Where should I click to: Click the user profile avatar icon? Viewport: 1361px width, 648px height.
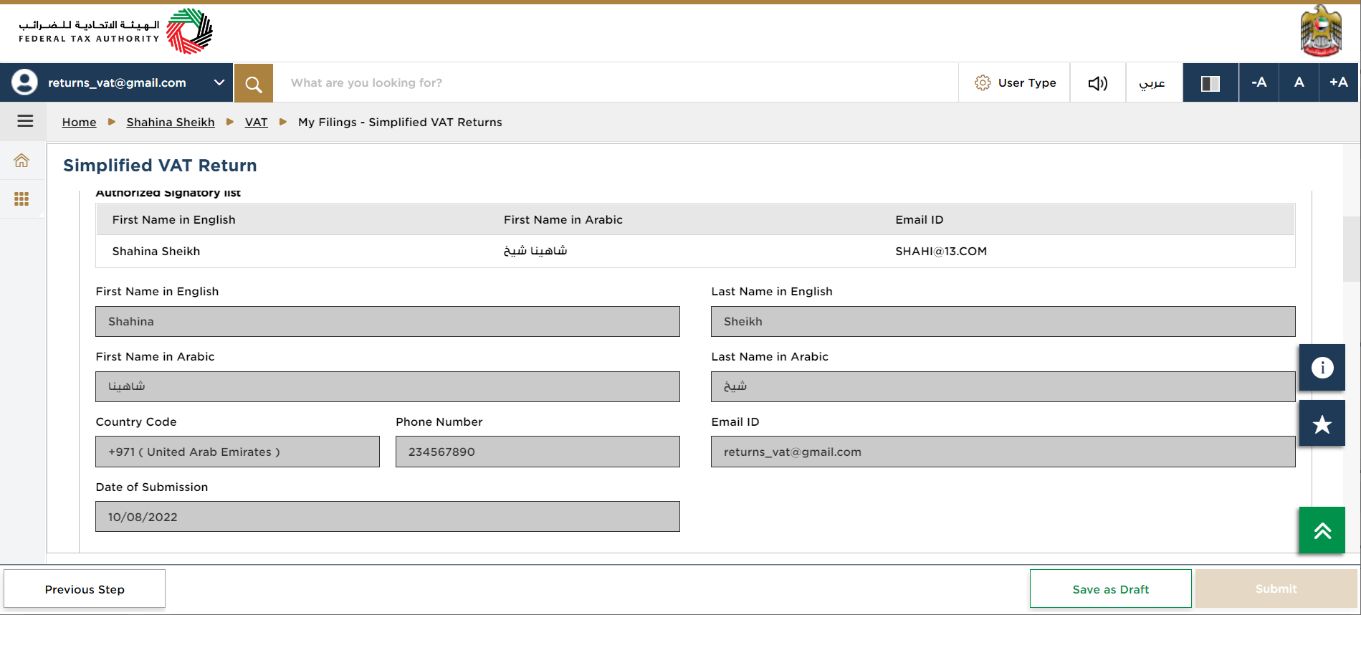(24, 83)
